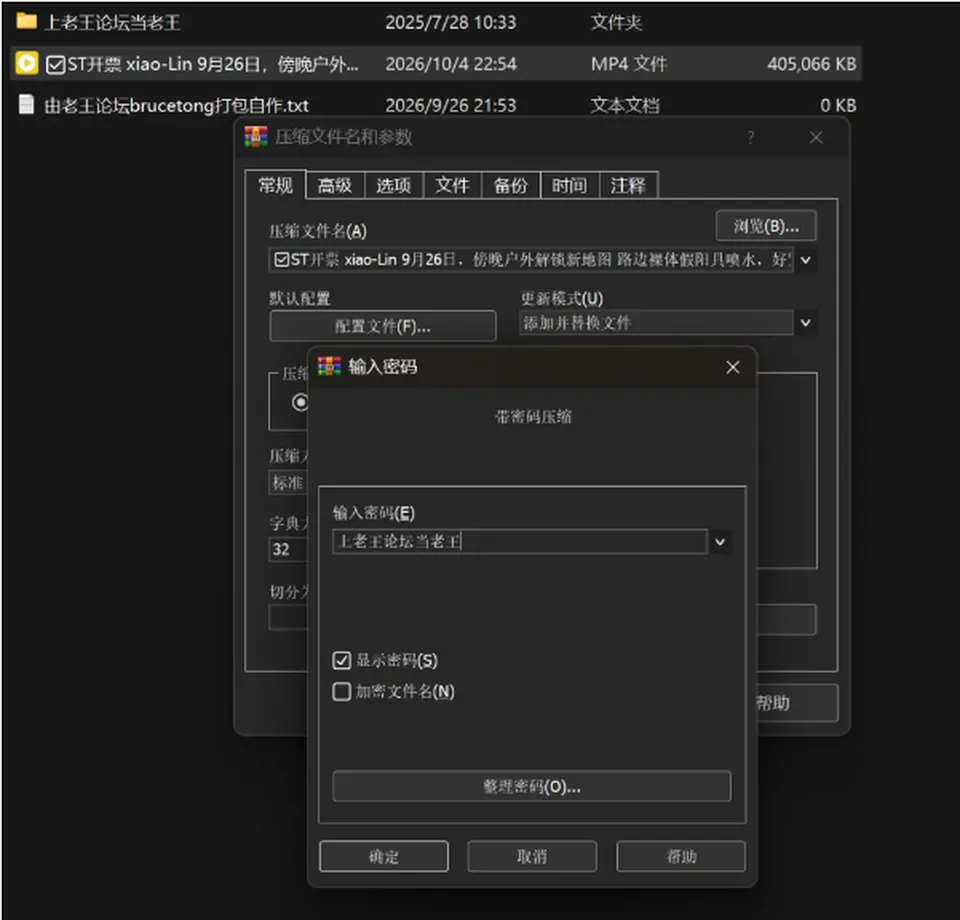This screenshot has width=960, height=920.
Task: Switch to the 高级 tab
Action: [x=335, y=185]
